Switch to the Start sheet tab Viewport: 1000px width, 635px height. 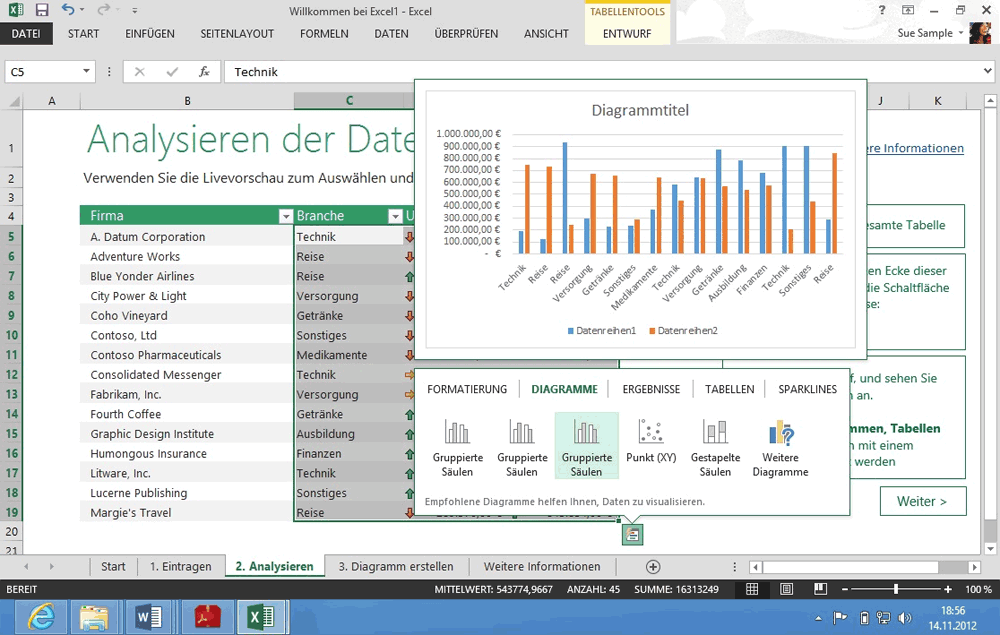(x=113, y=566)
